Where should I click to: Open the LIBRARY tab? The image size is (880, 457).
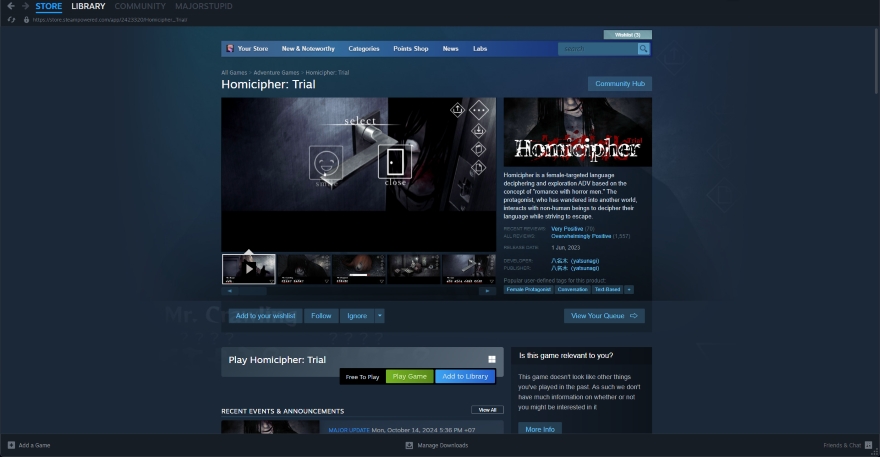click(88, 6)
